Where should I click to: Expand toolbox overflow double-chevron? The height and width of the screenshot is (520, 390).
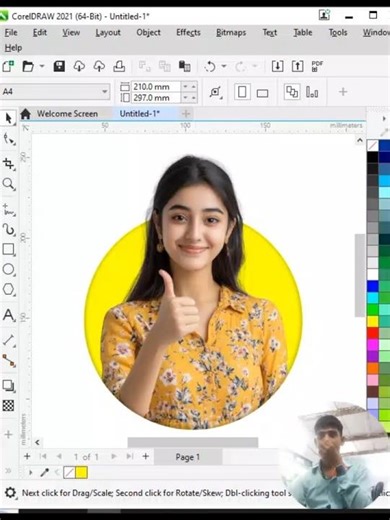point(8,470)
